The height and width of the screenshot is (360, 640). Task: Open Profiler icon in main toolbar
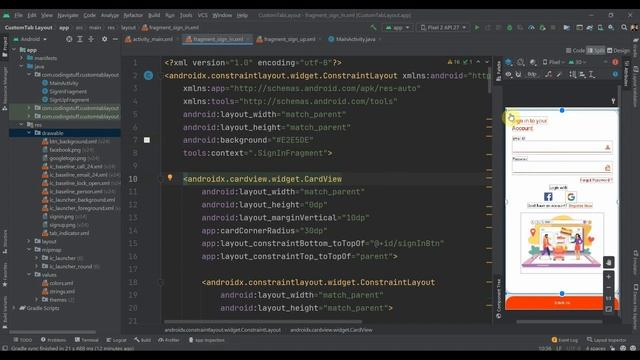coord(531,27)
